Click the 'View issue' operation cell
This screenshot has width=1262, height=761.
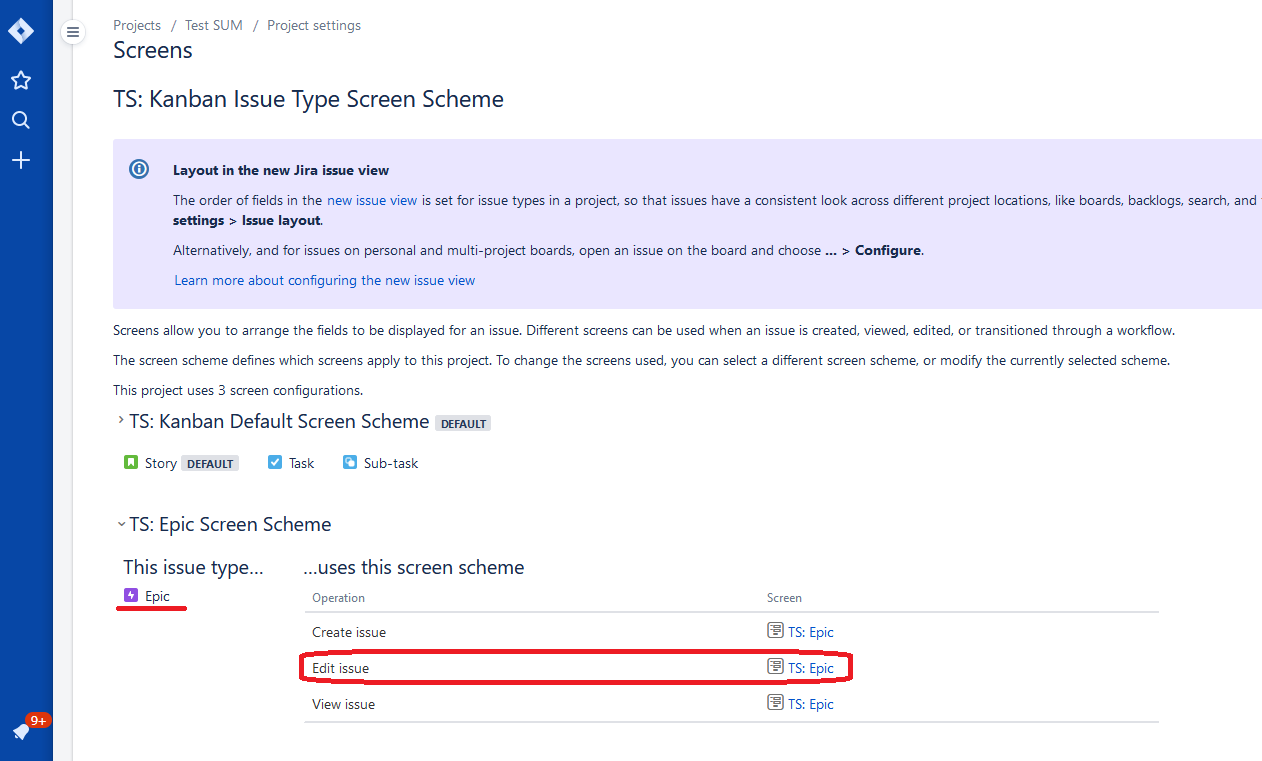(344, 704)
